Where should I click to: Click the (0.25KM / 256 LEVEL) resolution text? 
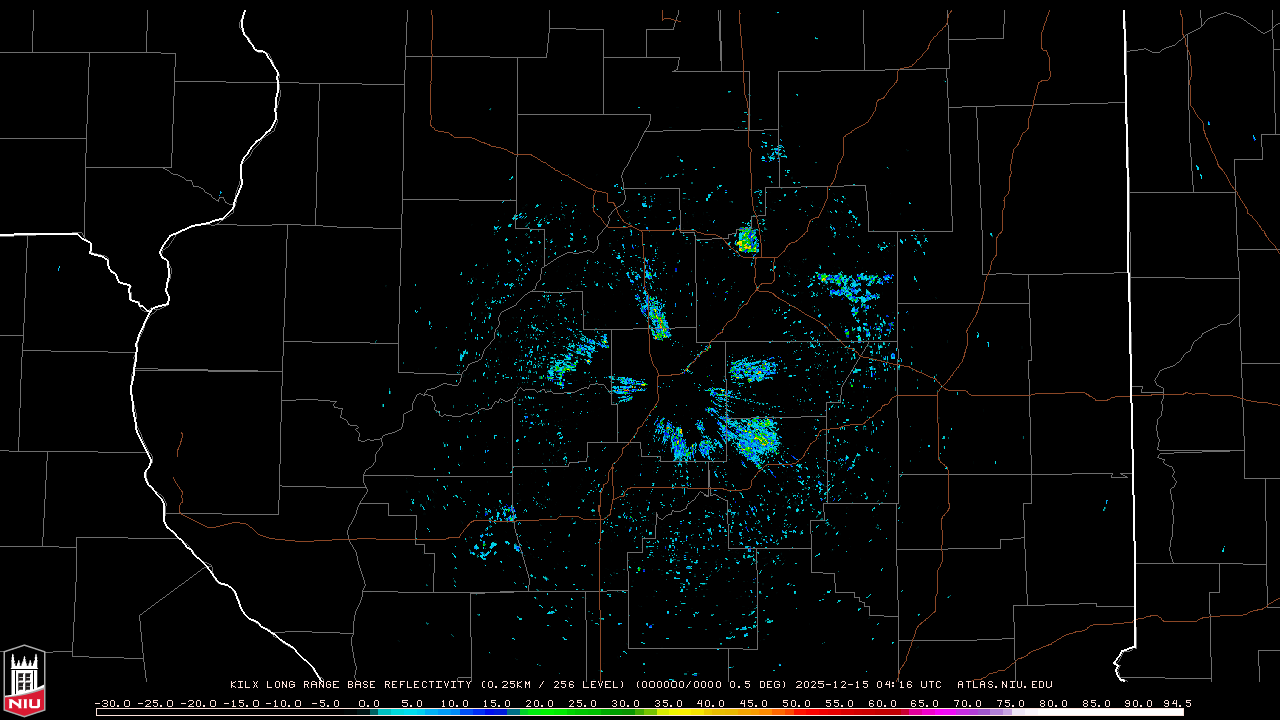click(x=554, y=685)
